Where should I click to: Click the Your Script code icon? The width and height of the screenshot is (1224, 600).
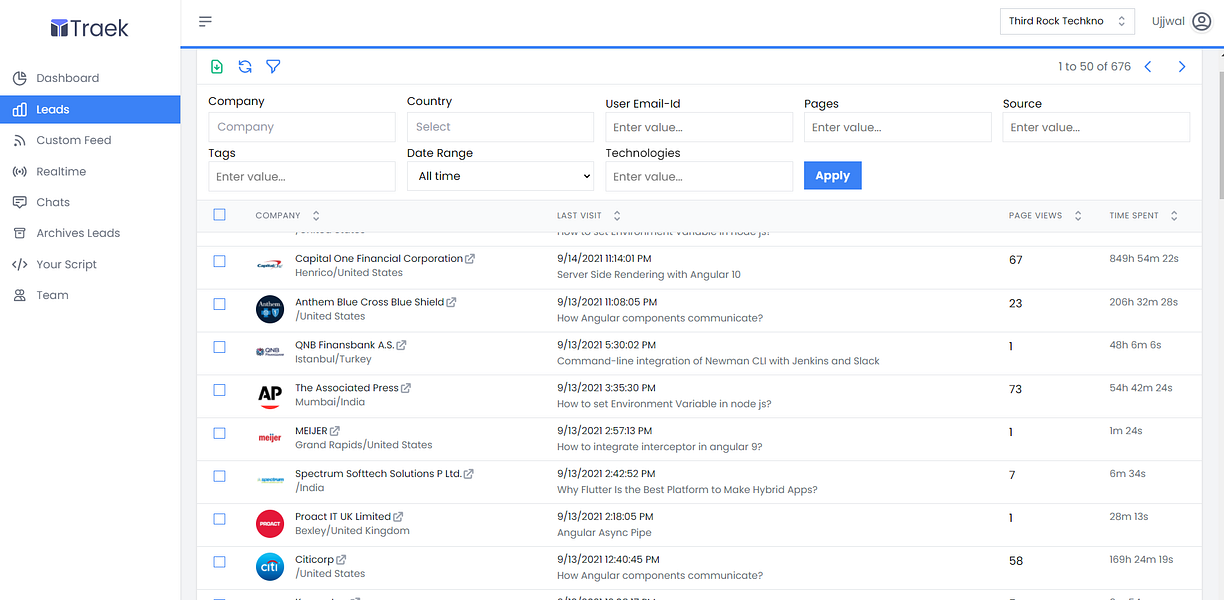19,264
